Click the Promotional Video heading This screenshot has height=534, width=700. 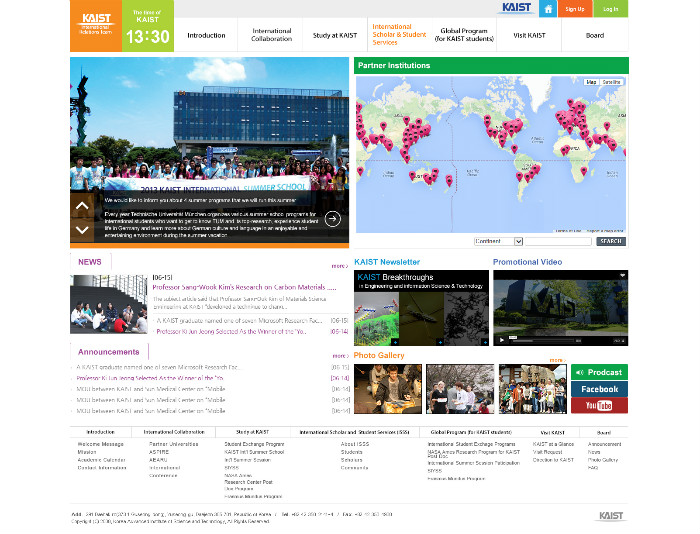[527, 262]
